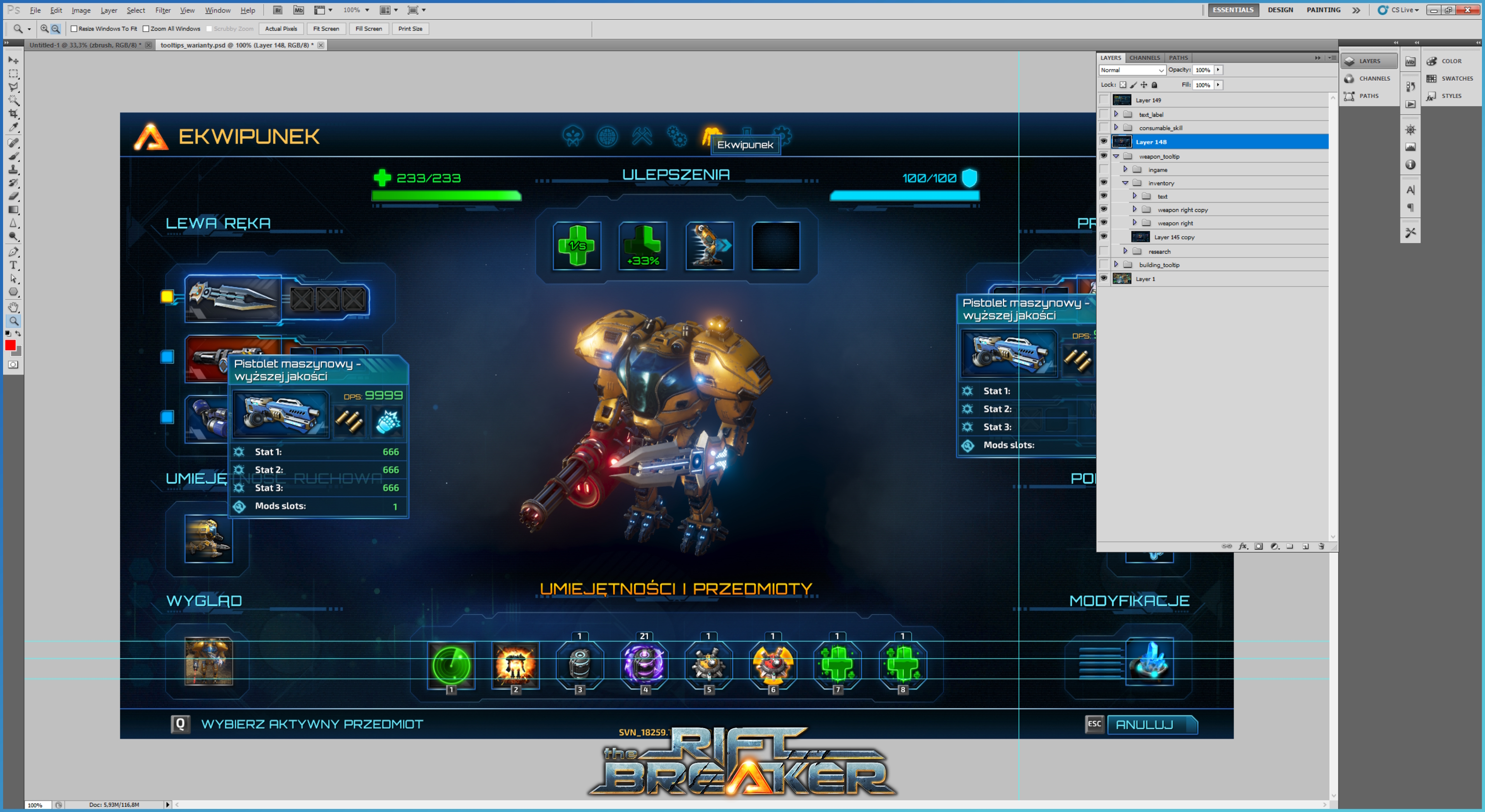1485x812 pixels.
Task: Select the Clone Stamp tool
Action: 13,170
